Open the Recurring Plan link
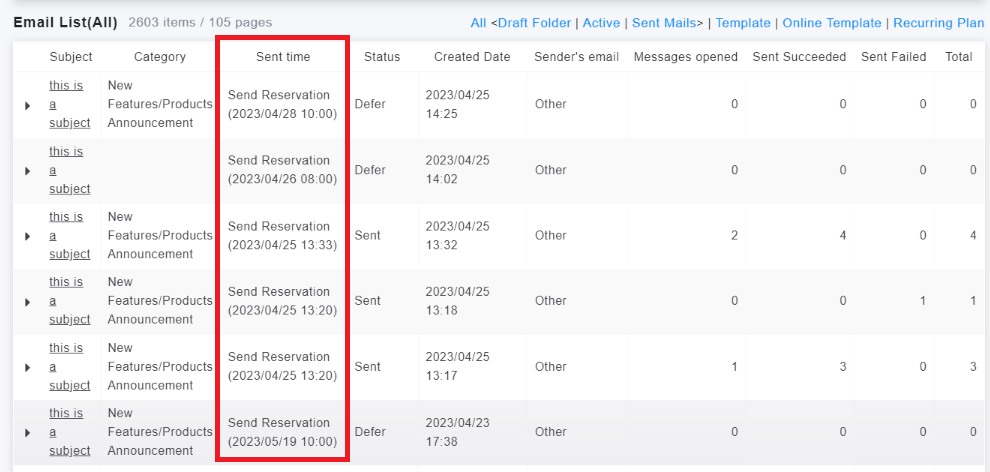 [x=938, y=23]
